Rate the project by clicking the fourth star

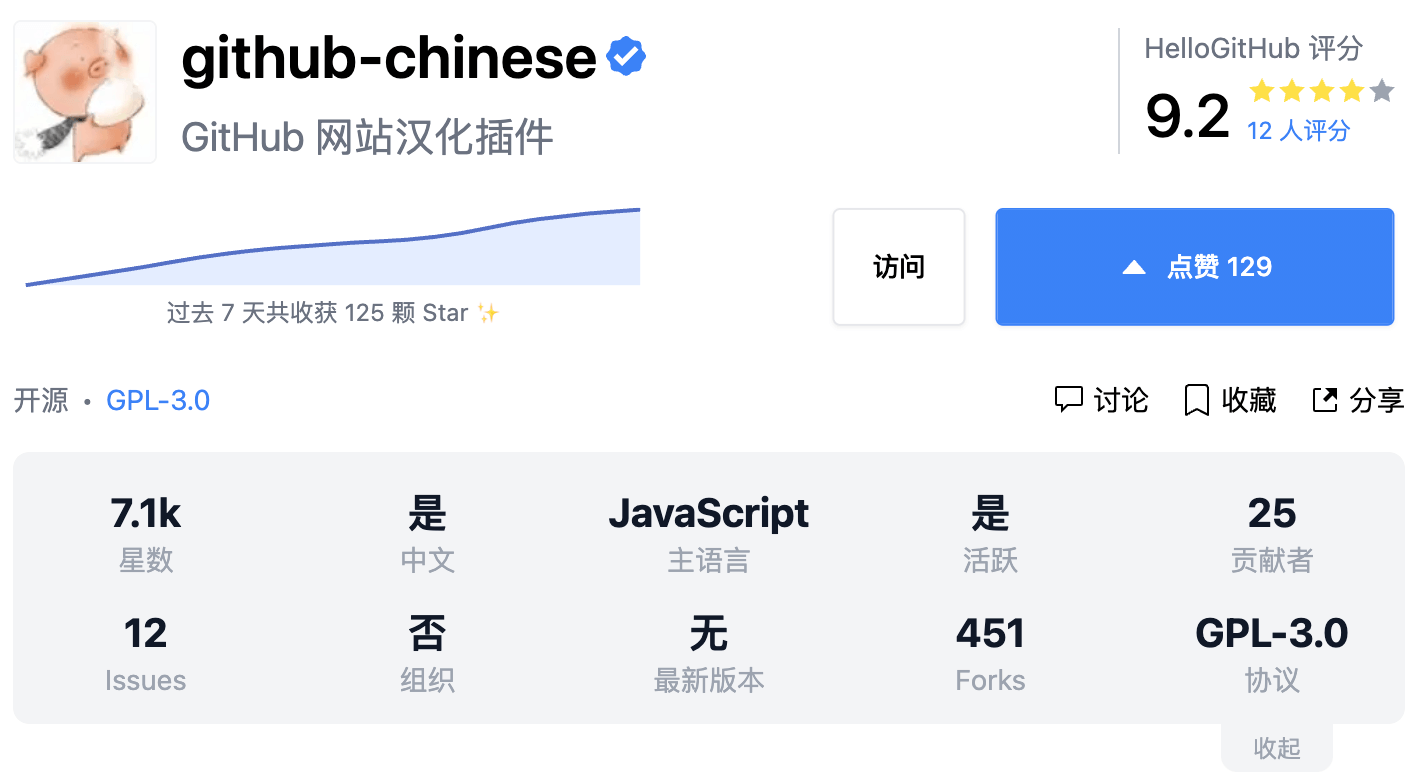[x=1352, y=91]
